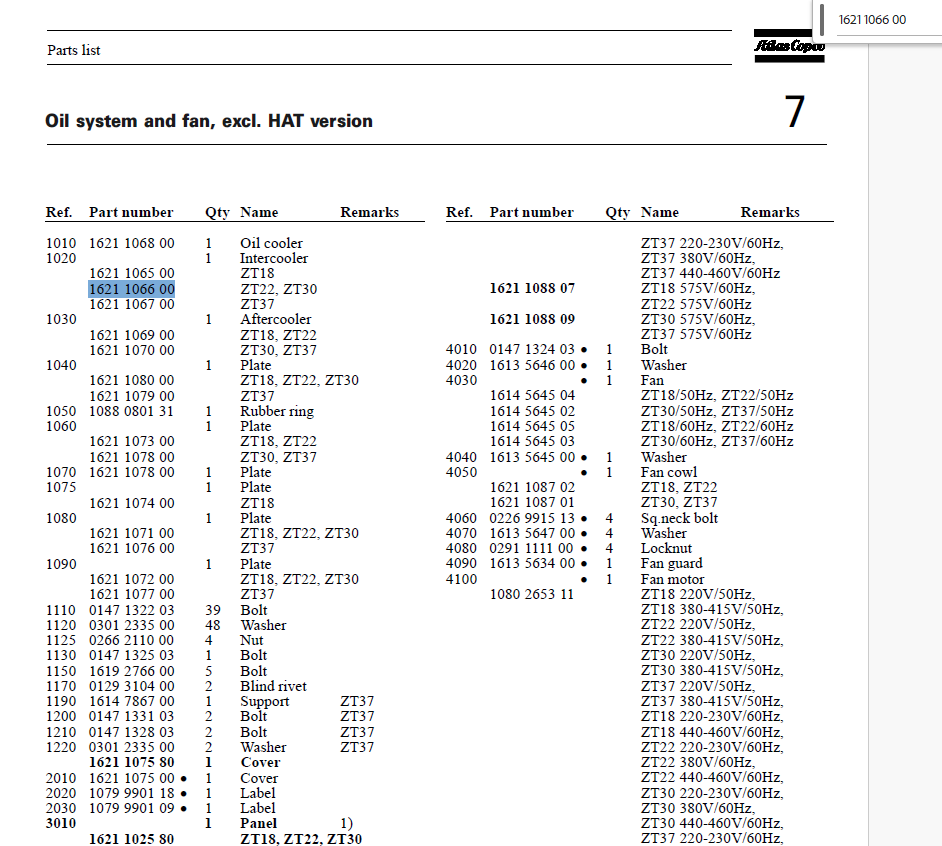Screen dimensions: 942x846
Task: Select part number 1621 1079 00
Action: coord(132,397)
